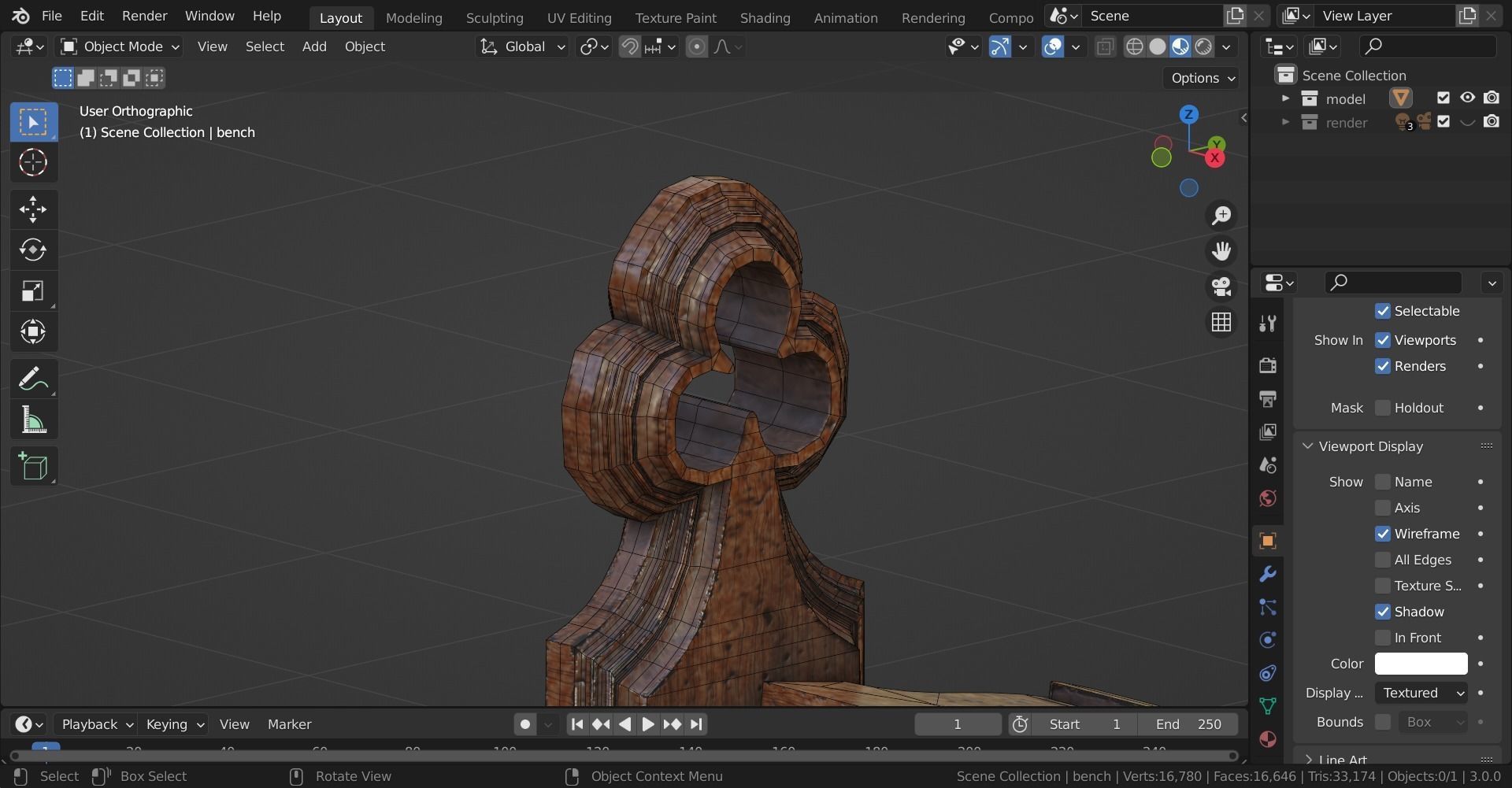Switch to solid viewport shading
The width and height of the screenshot is (1512, 788).
point(1157,46)
